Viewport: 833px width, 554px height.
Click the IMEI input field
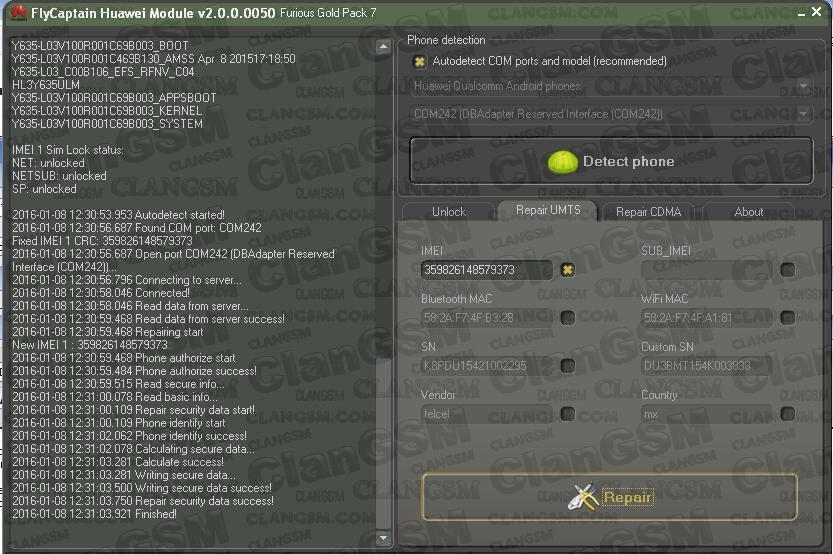click(487, 270)
